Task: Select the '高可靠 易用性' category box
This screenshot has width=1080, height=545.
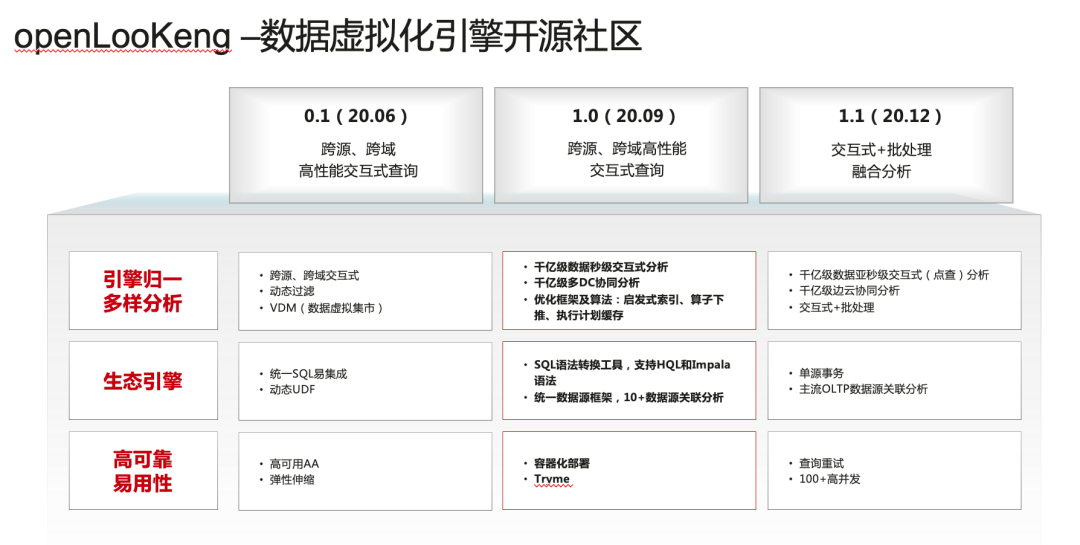Action: [x=143, y=471]
